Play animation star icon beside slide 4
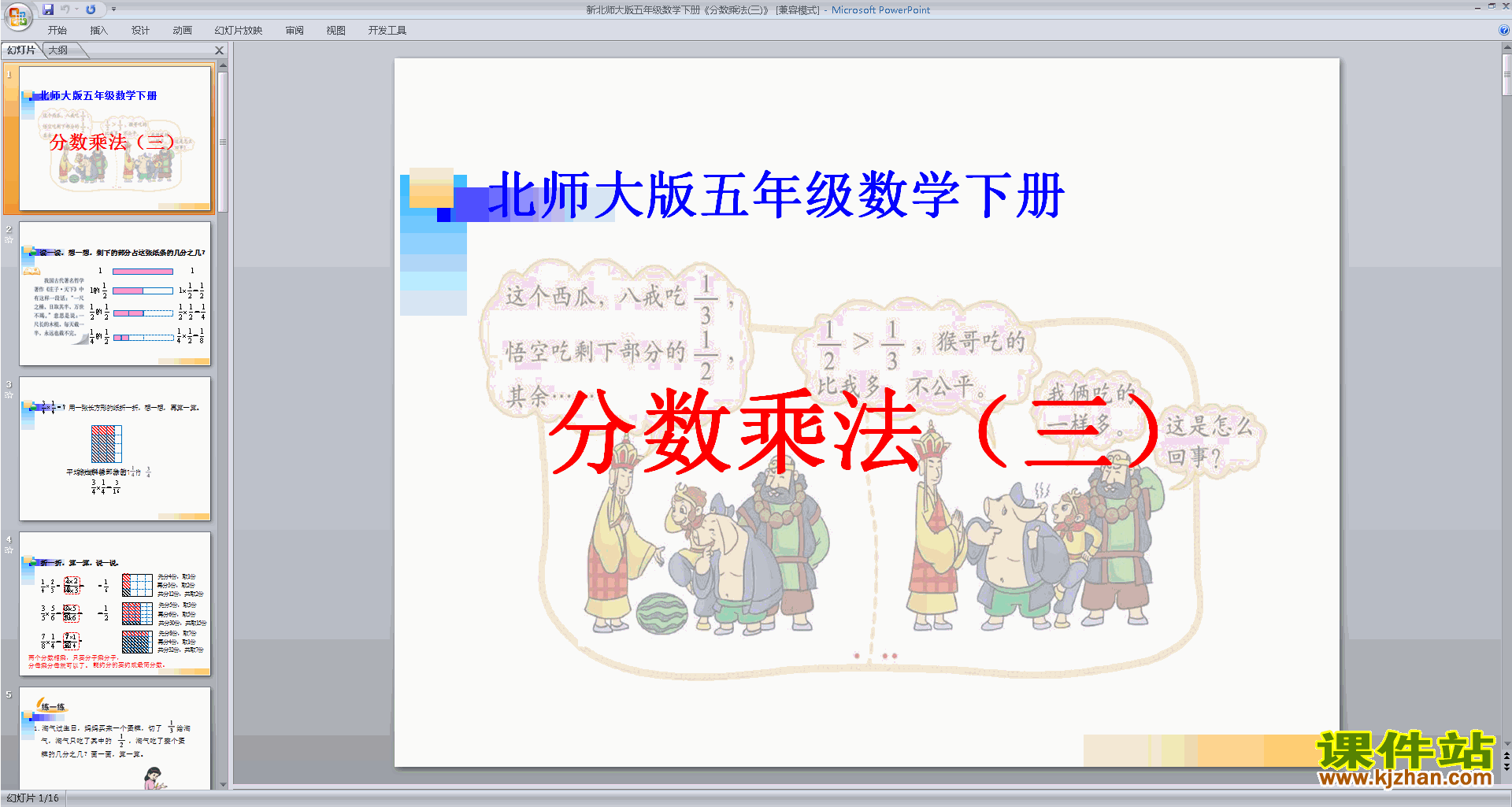This screenshot has width=1512, height=807. (x=9, y=550)
